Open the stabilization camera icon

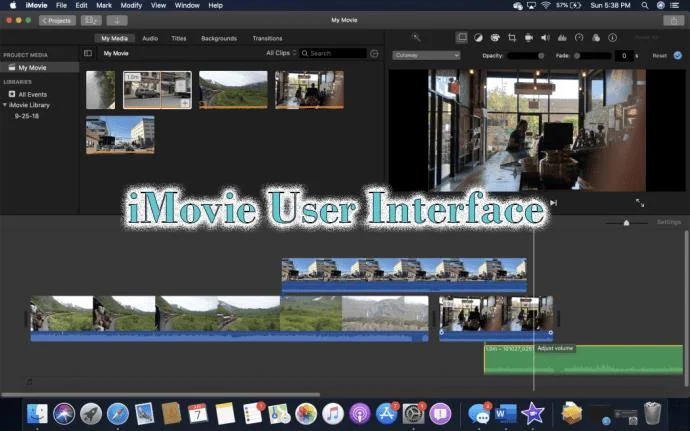pyautogui.click(x=529, y=38)
